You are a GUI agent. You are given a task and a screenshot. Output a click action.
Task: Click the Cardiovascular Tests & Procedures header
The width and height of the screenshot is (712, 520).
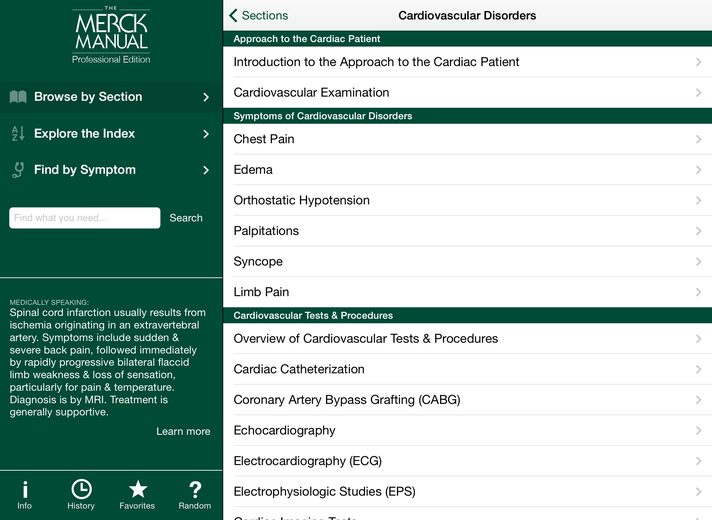coord(467,316)
